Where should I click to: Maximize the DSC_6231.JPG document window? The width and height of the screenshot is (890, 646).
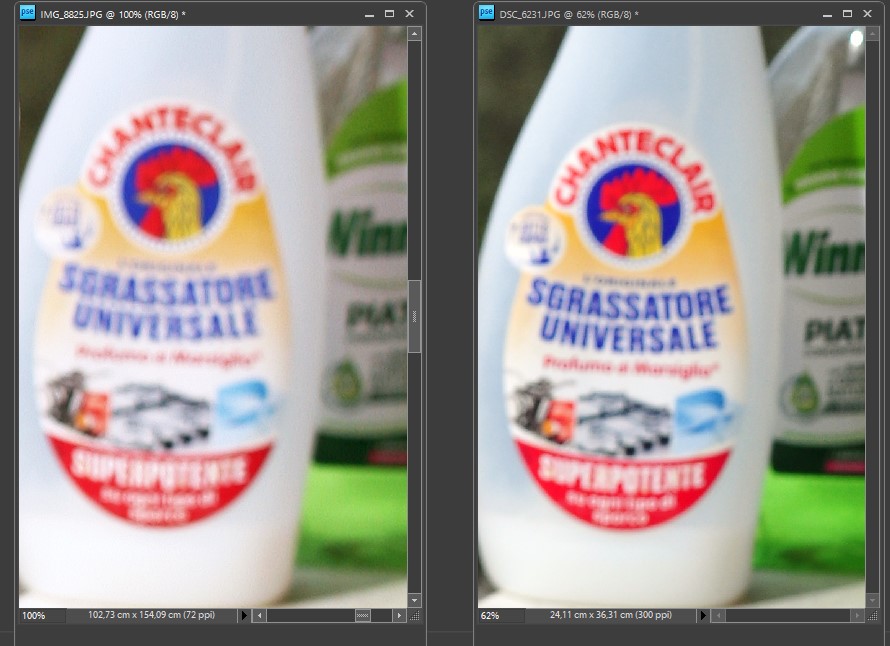pyautogui.click(x=847, y=14)
